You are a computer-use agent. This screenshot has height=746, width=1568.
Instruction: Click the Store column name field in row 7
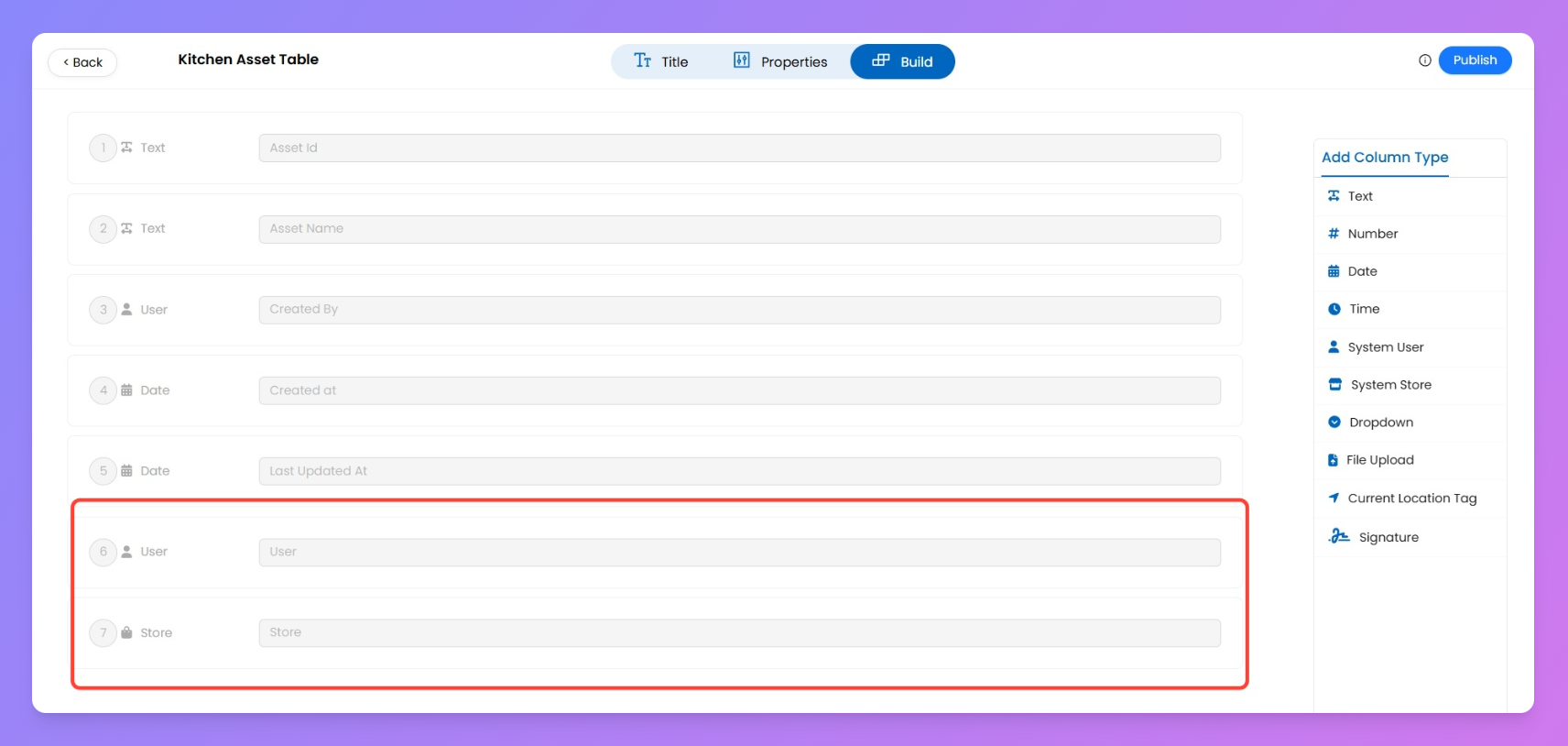[739, 632]
